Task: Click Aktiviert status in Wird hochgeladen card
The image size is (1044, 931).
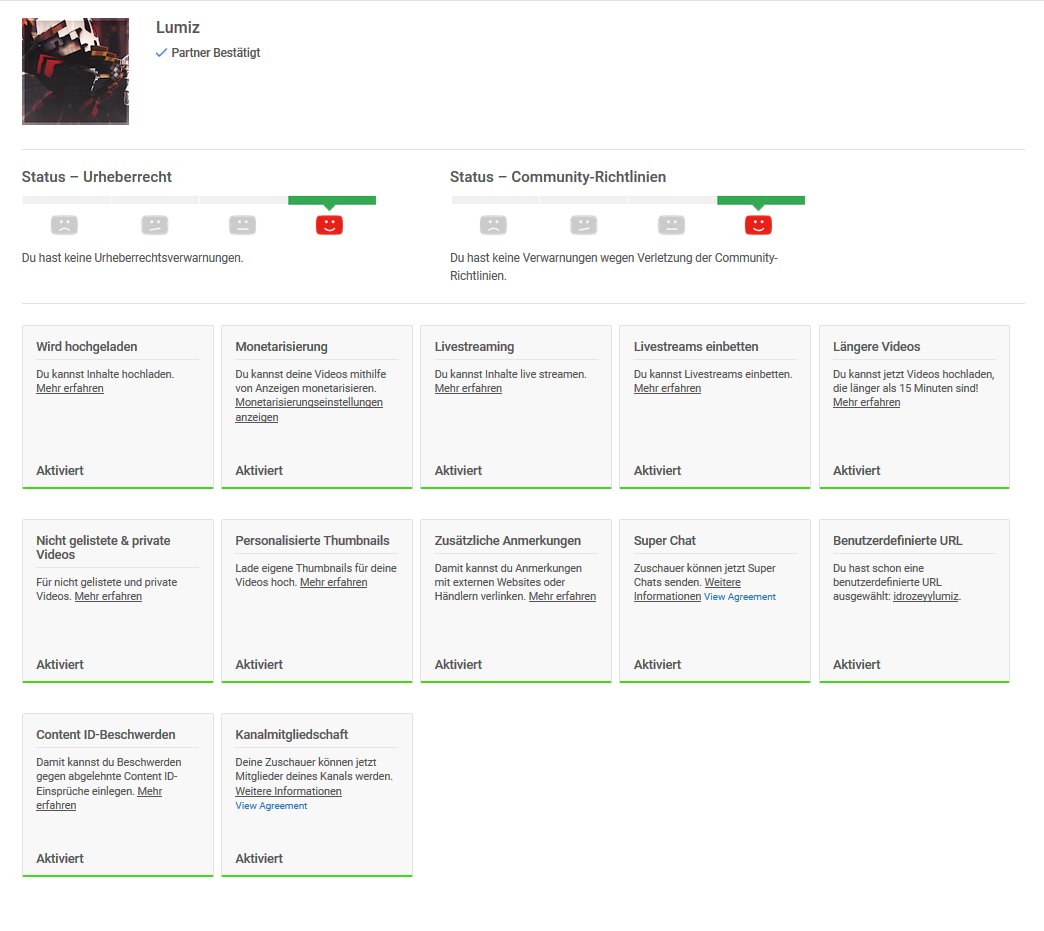Action: [x=60, y=470]
